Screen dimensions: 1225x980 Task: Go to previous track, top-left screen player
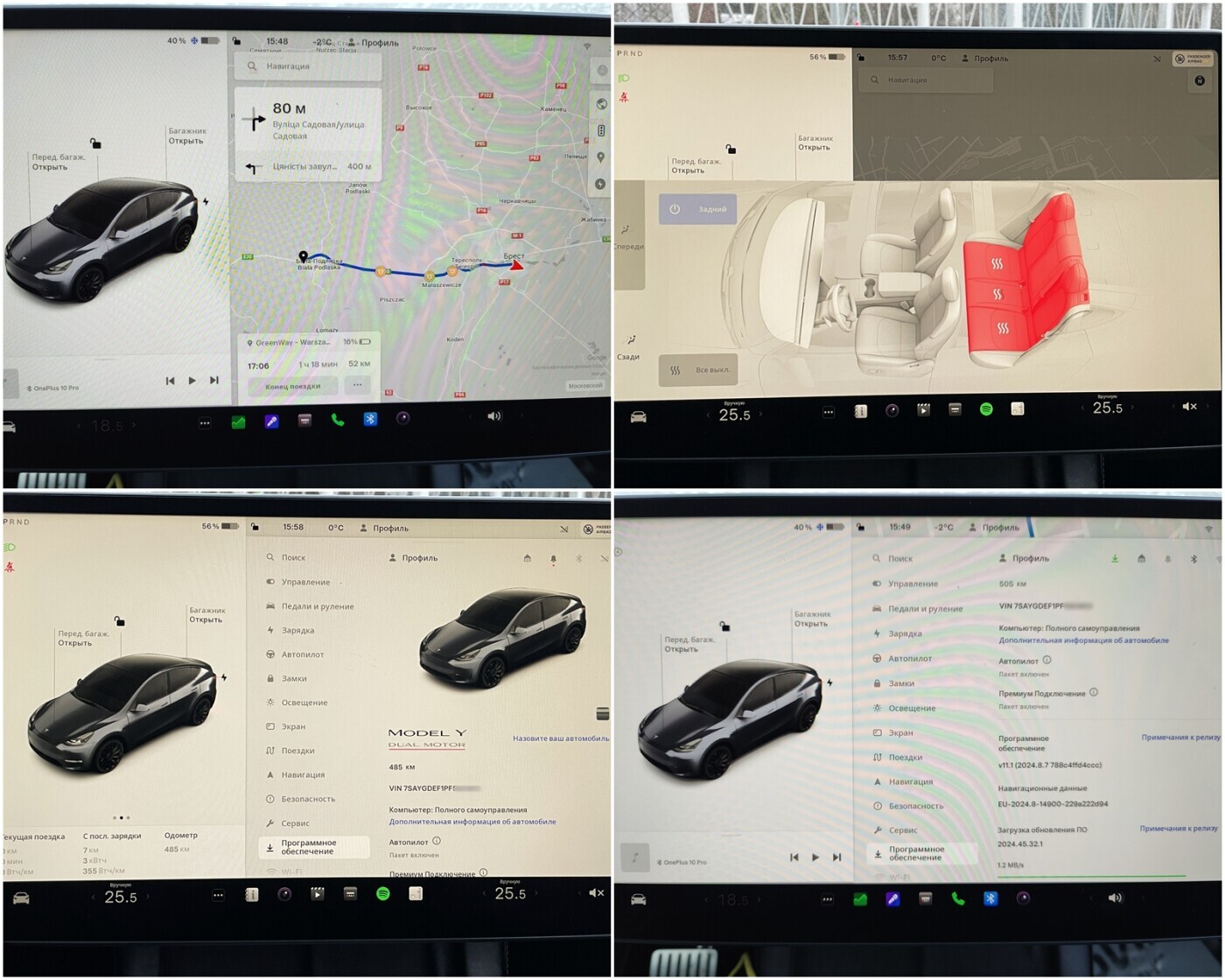click(x=170, y=381)
